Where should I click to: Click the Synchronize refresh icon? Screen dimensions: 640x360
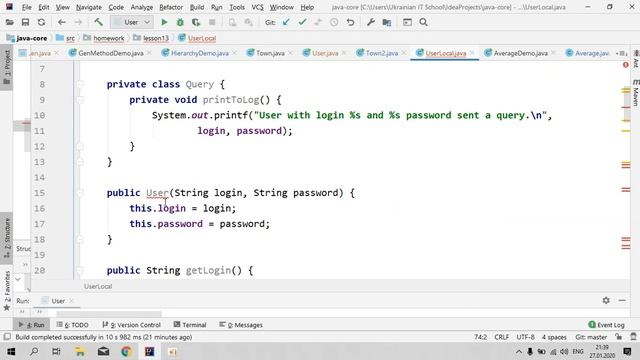tap(41, 22)
